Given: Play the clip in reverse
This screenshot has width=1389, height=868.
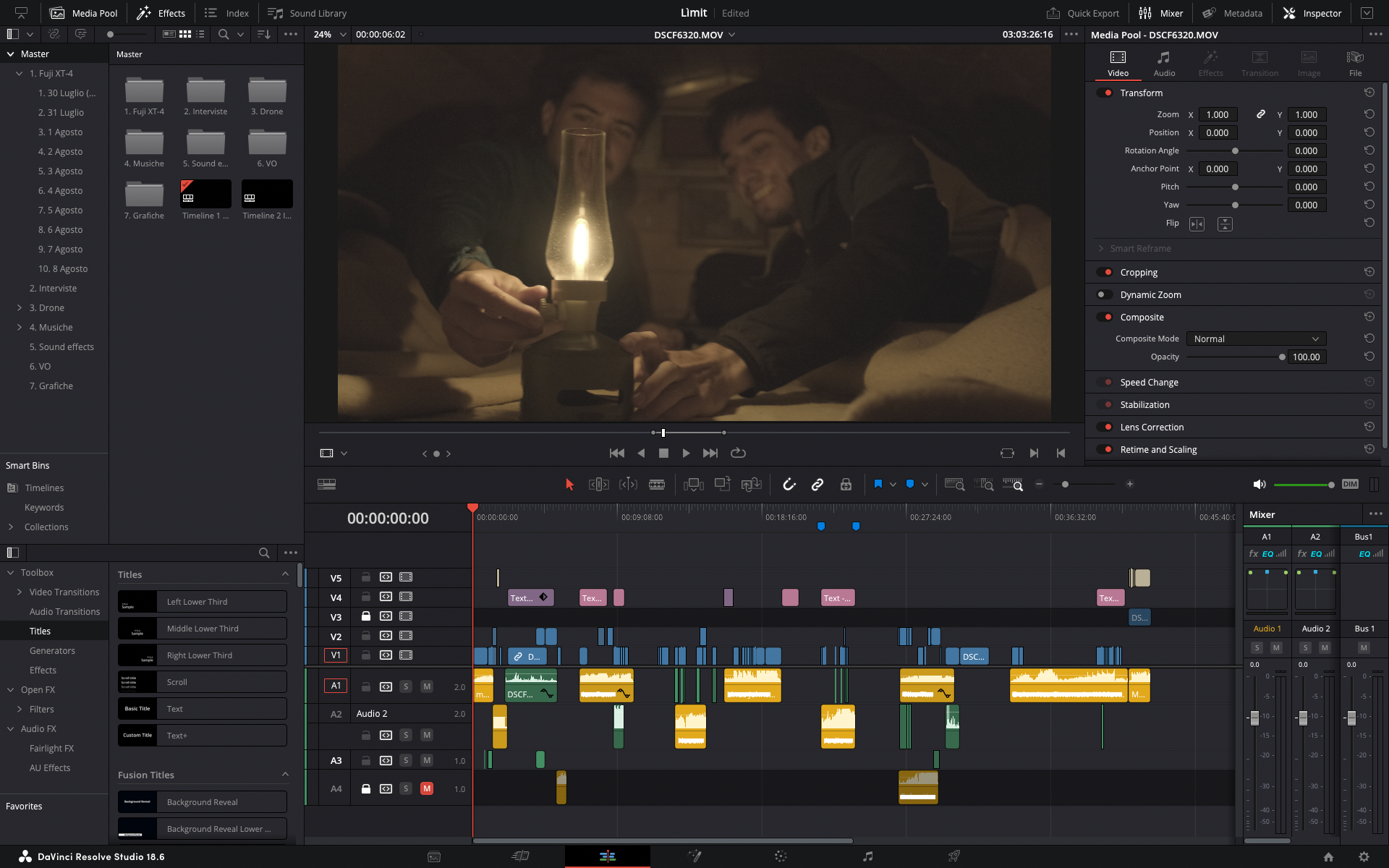Looking at the screenshot, I should [641, 454].
